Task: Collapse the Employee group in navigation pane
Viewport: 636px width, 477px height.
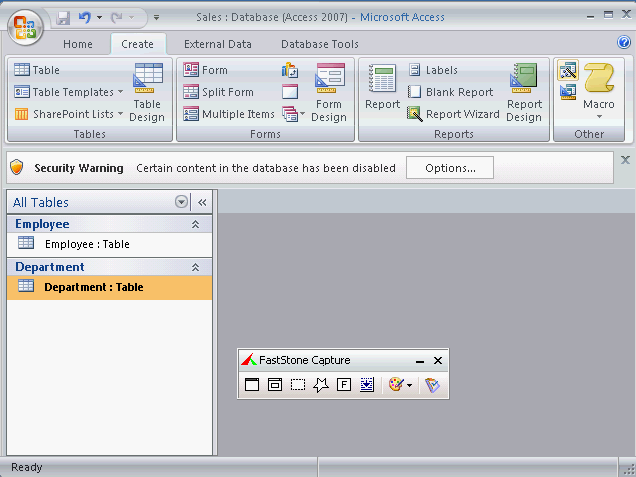Action: coord(195,225)
